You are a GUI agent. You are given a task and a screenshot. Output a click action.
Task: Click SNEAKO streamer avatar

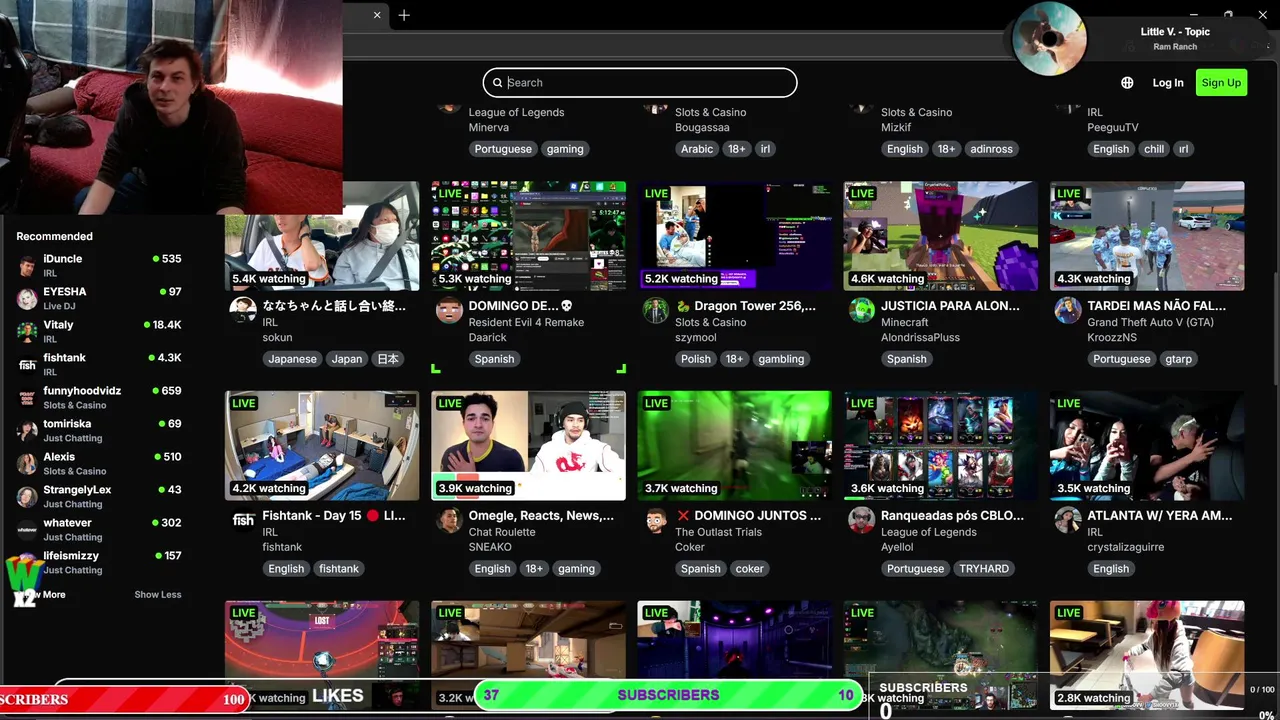[x=449, y=520]
